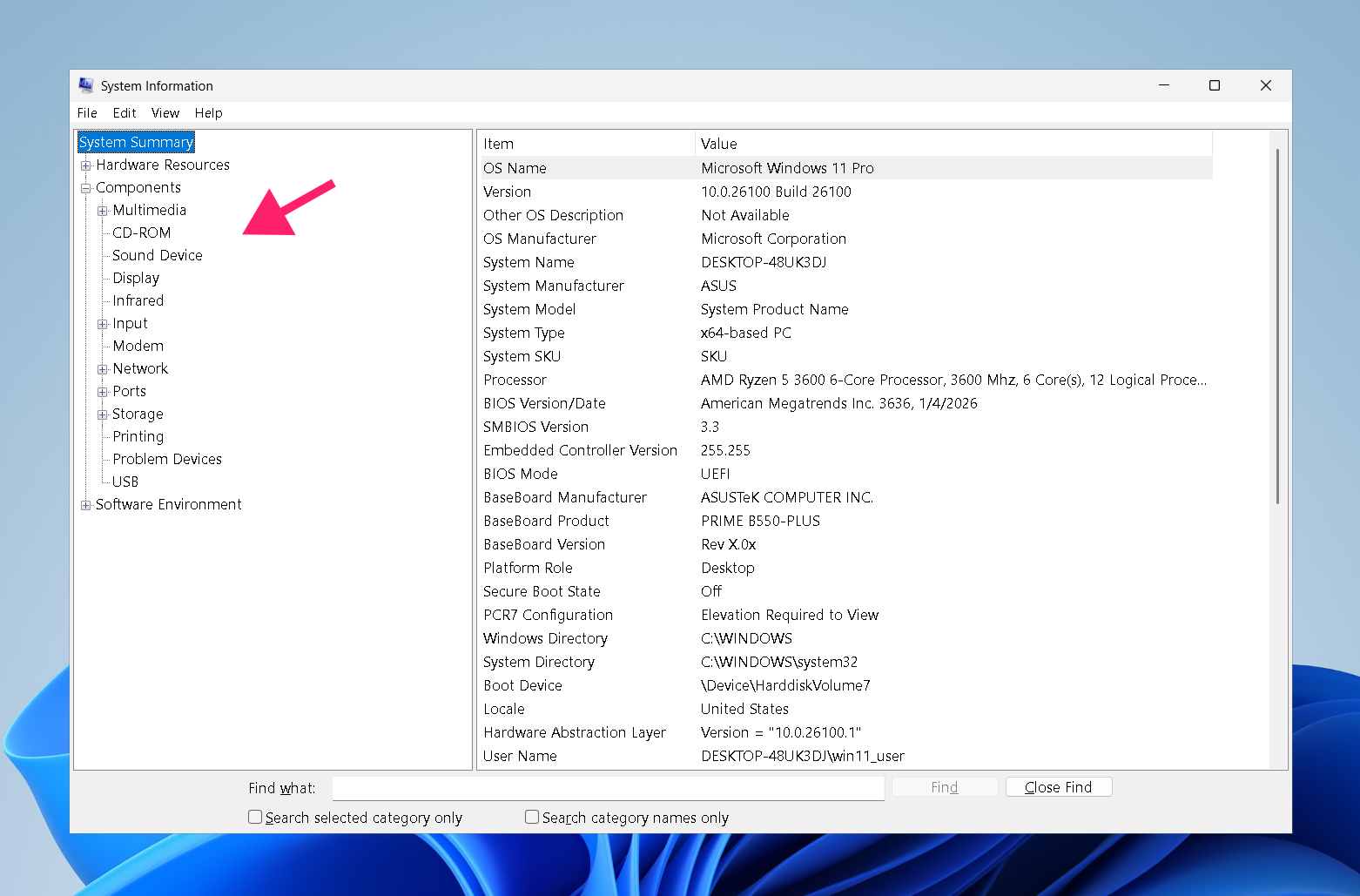Image resolution: width=1360 pixels, height=896 pixels.
Task: Select the Multimedia category
Action: (x=150, y=210)
